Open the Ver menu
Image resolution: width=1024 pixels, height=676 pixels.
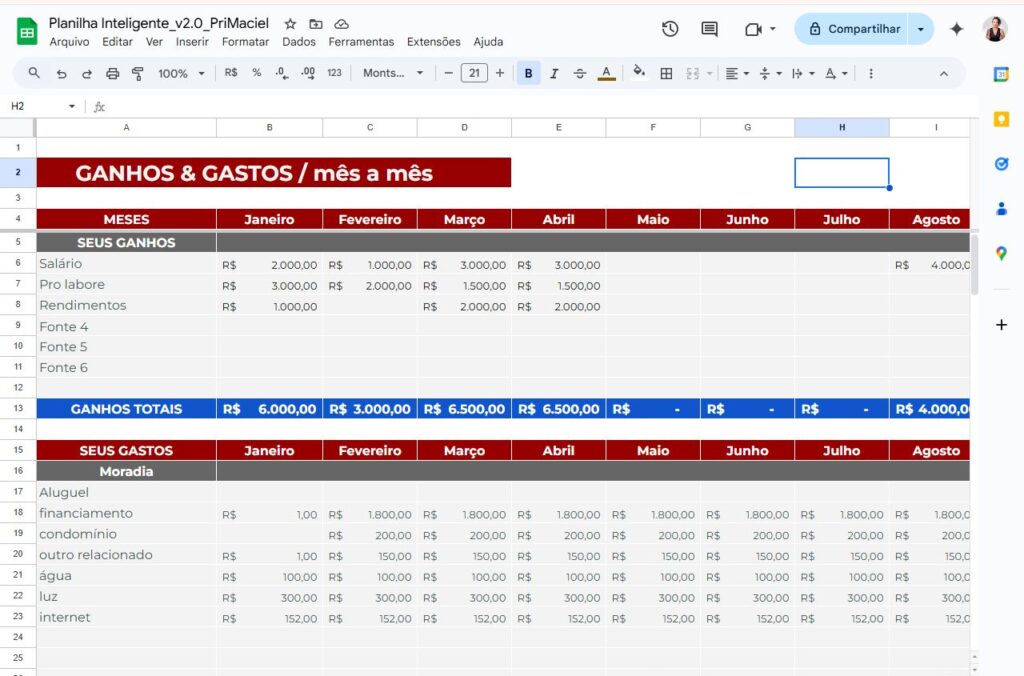[x=154, y=42]
